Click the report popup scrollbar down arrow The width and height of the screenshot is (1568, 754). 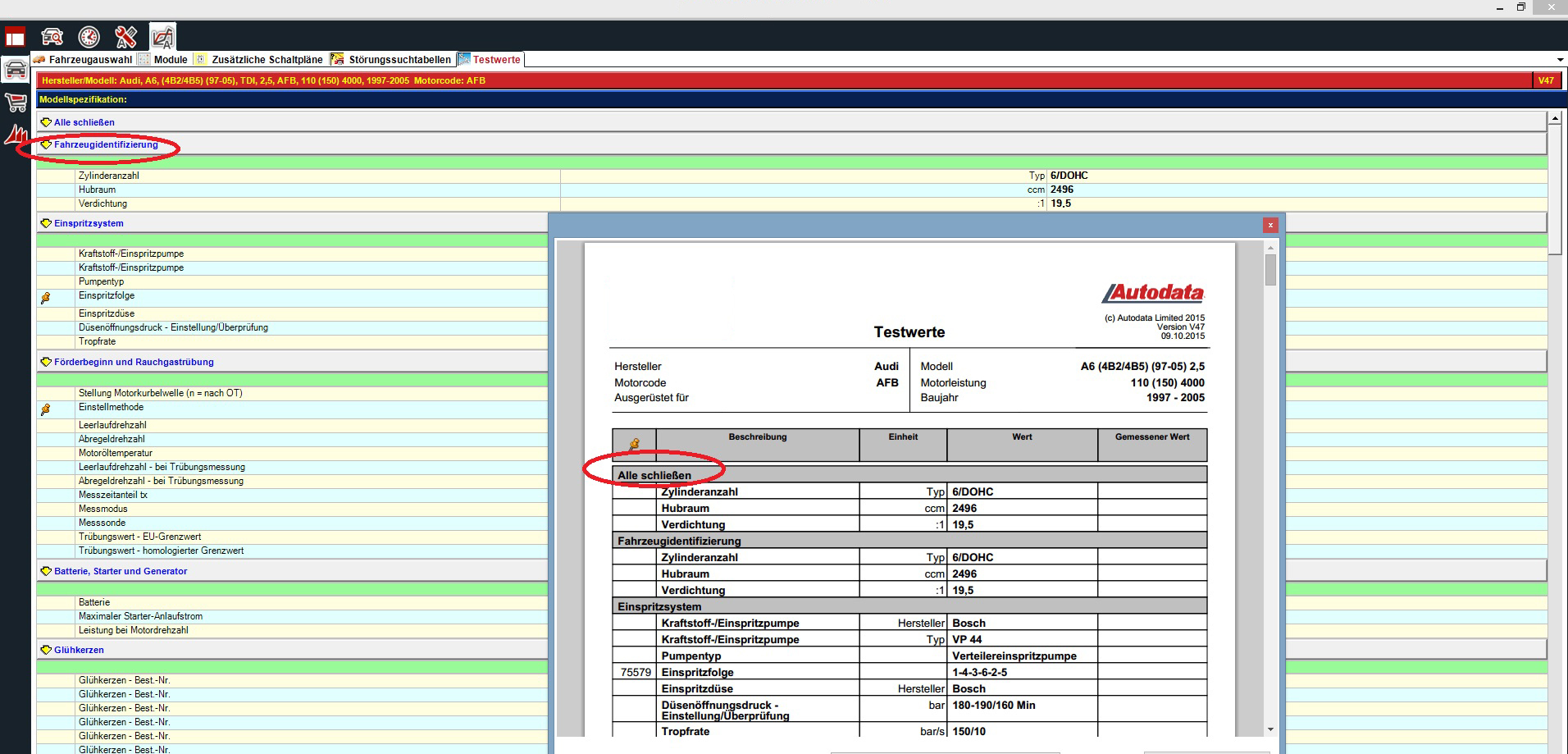1270,729
